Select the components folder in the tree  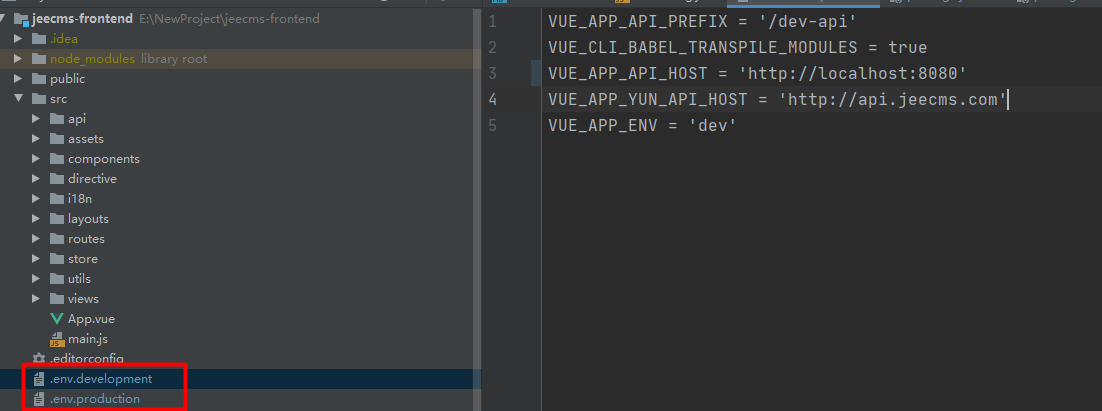[x=103, y=159]
